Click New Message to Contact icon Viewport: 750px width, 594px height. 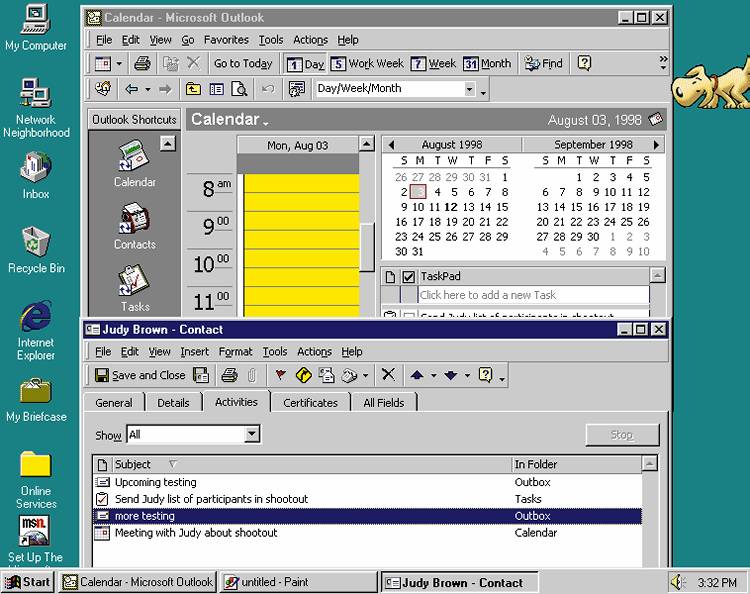coord(327,375)
